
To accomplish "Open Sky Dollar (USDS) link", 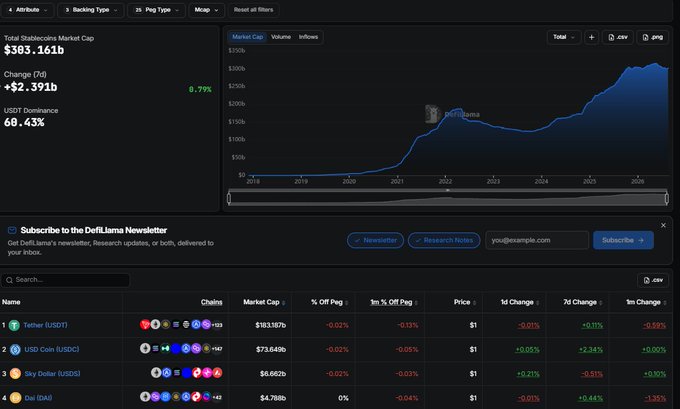I will click(52, 374).
